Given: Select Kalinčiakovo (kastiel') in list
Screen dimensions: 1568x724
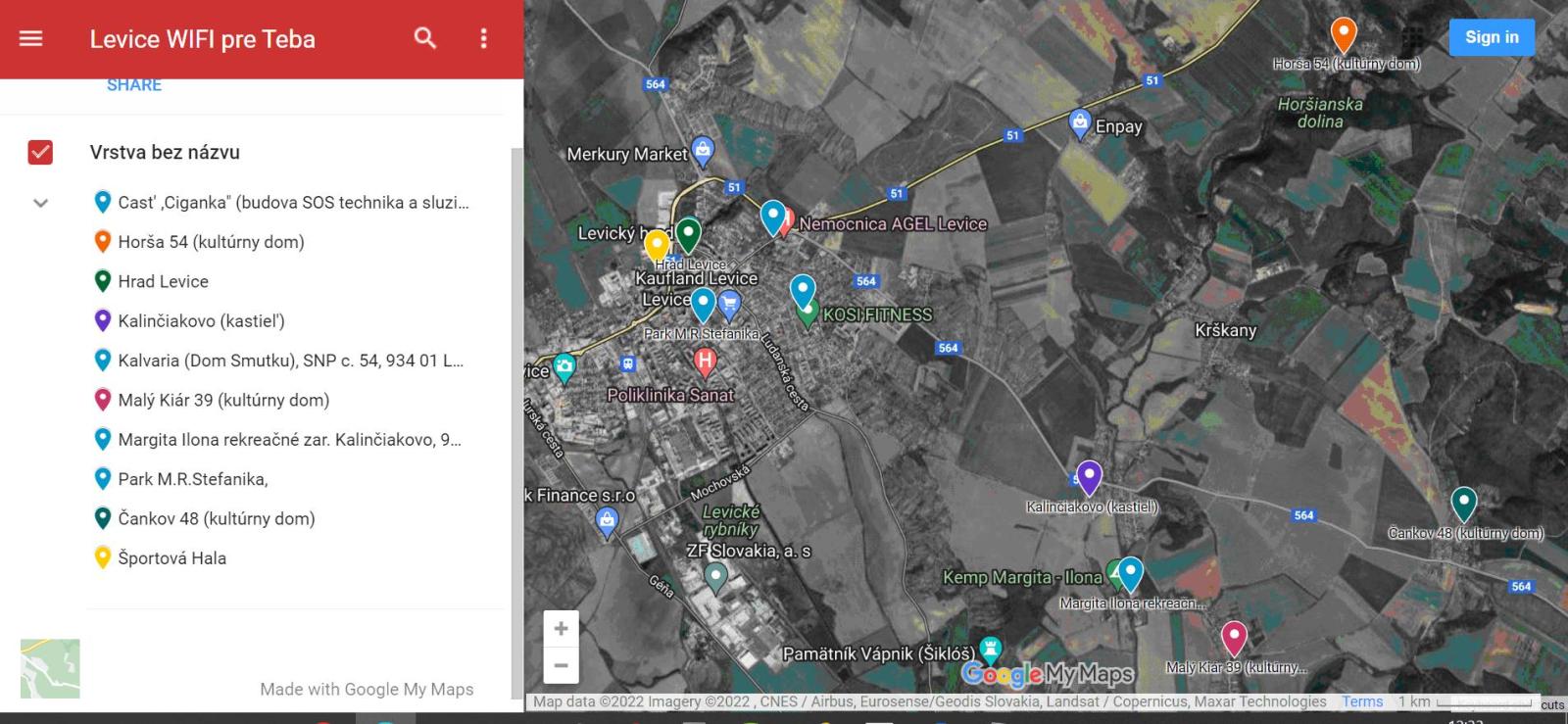Looking at the screenshot, I should click(x=189, y=320).
